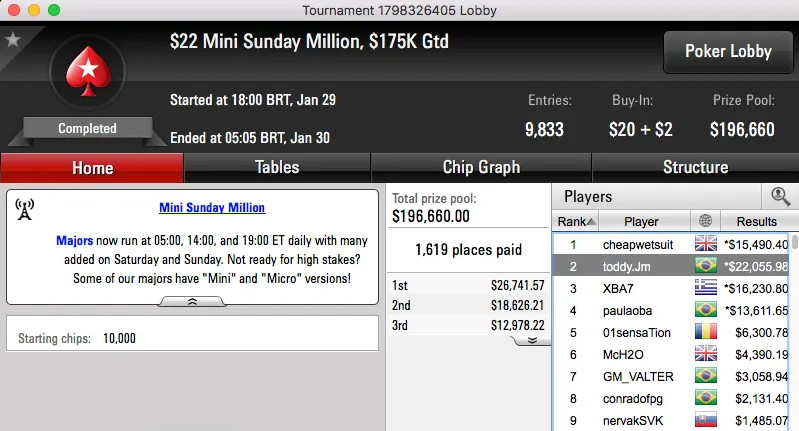Click 01sensaTion's Romanian flag icon
This screenshot has height=431, width=799.
706,332
